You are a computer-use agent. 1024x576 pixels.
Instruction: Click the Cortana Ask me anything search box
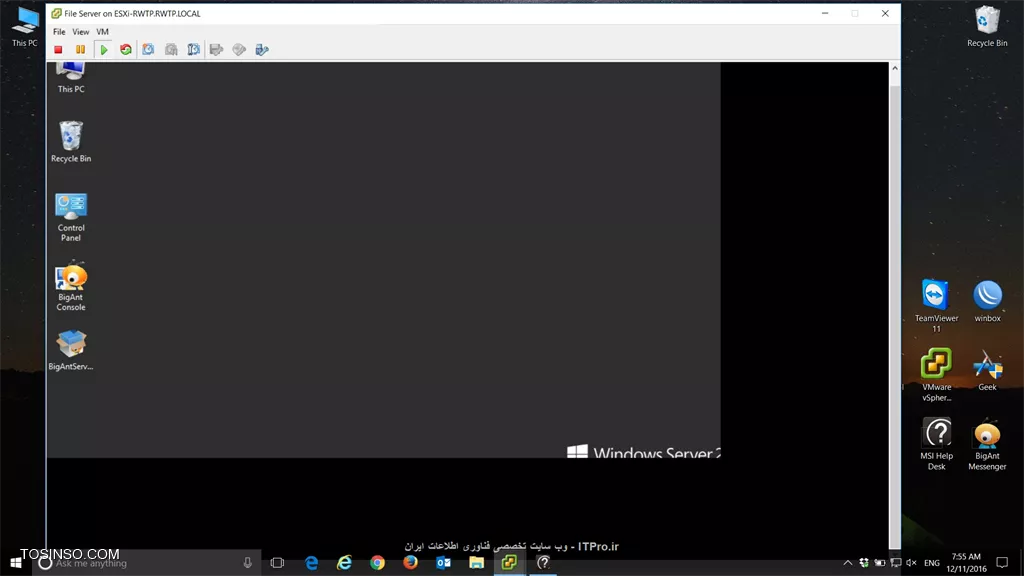(147, 562)
